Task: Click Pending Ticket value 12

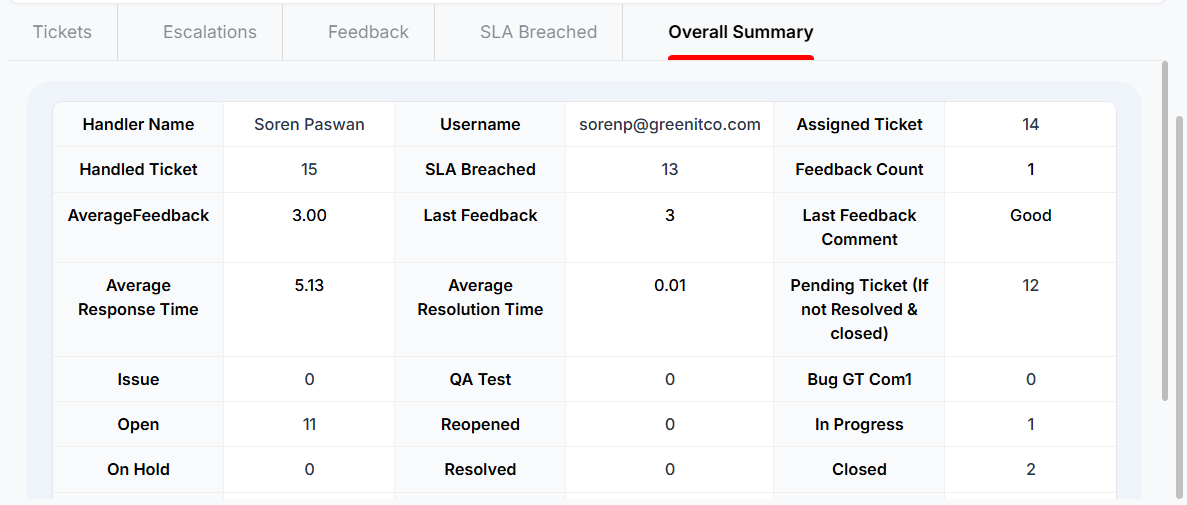Action: (x=1030, y=285)
